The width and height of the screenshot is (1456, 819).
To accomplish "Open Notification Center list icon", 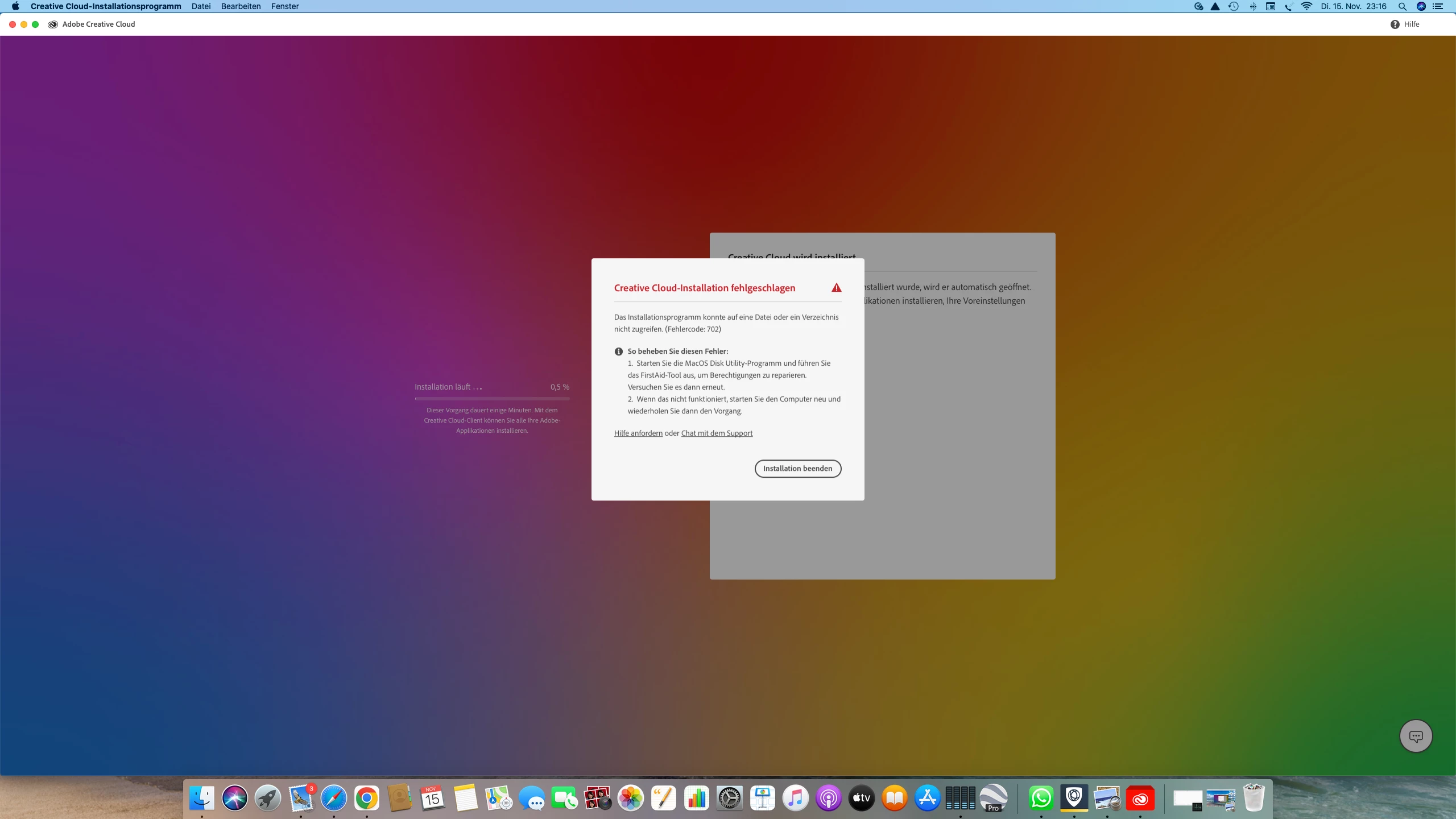I will (x=1438, y=6).
